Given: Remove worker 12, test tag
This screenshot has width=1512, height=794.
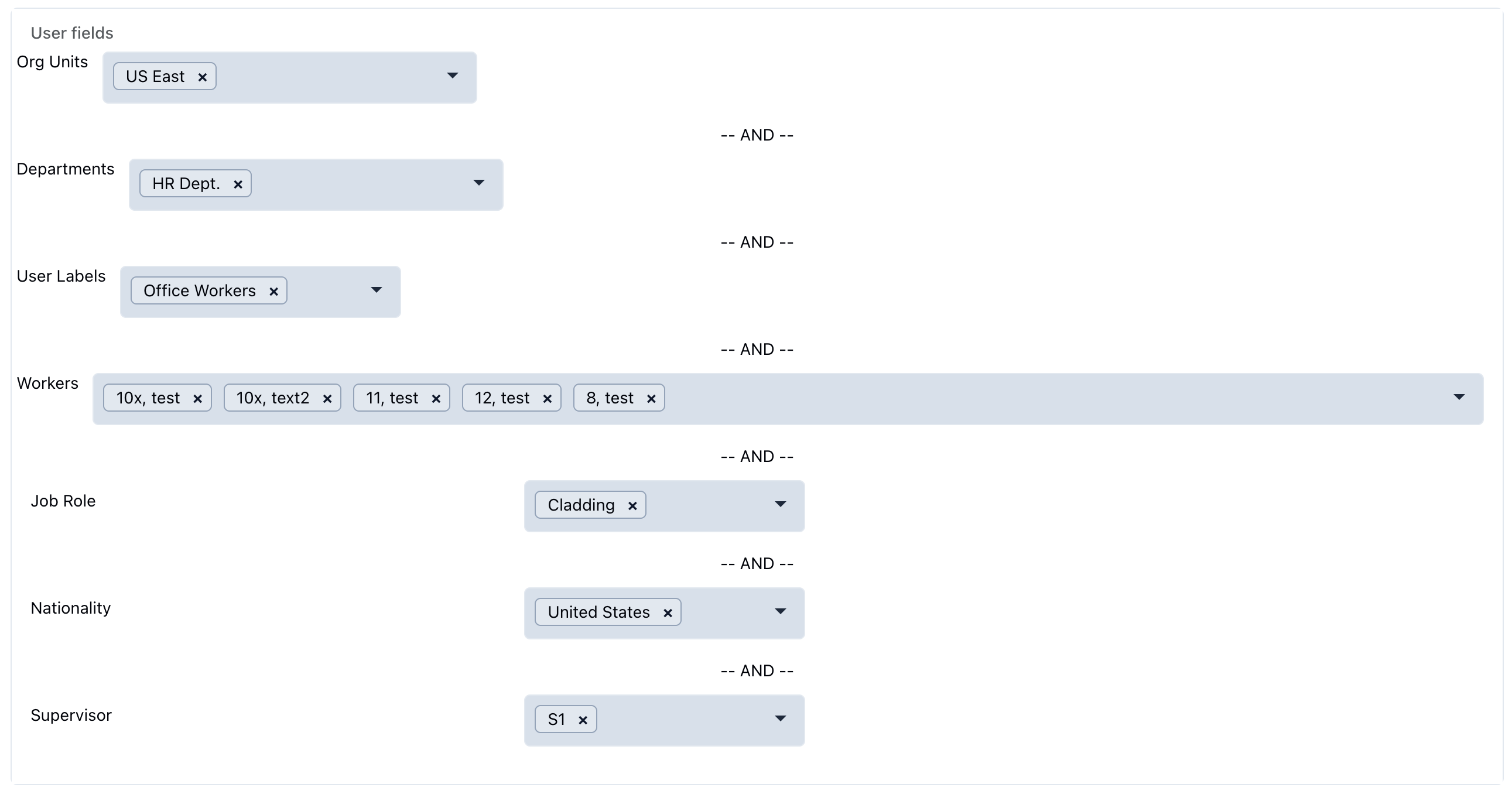Looking at the screenshot, I should coord(548,399).
